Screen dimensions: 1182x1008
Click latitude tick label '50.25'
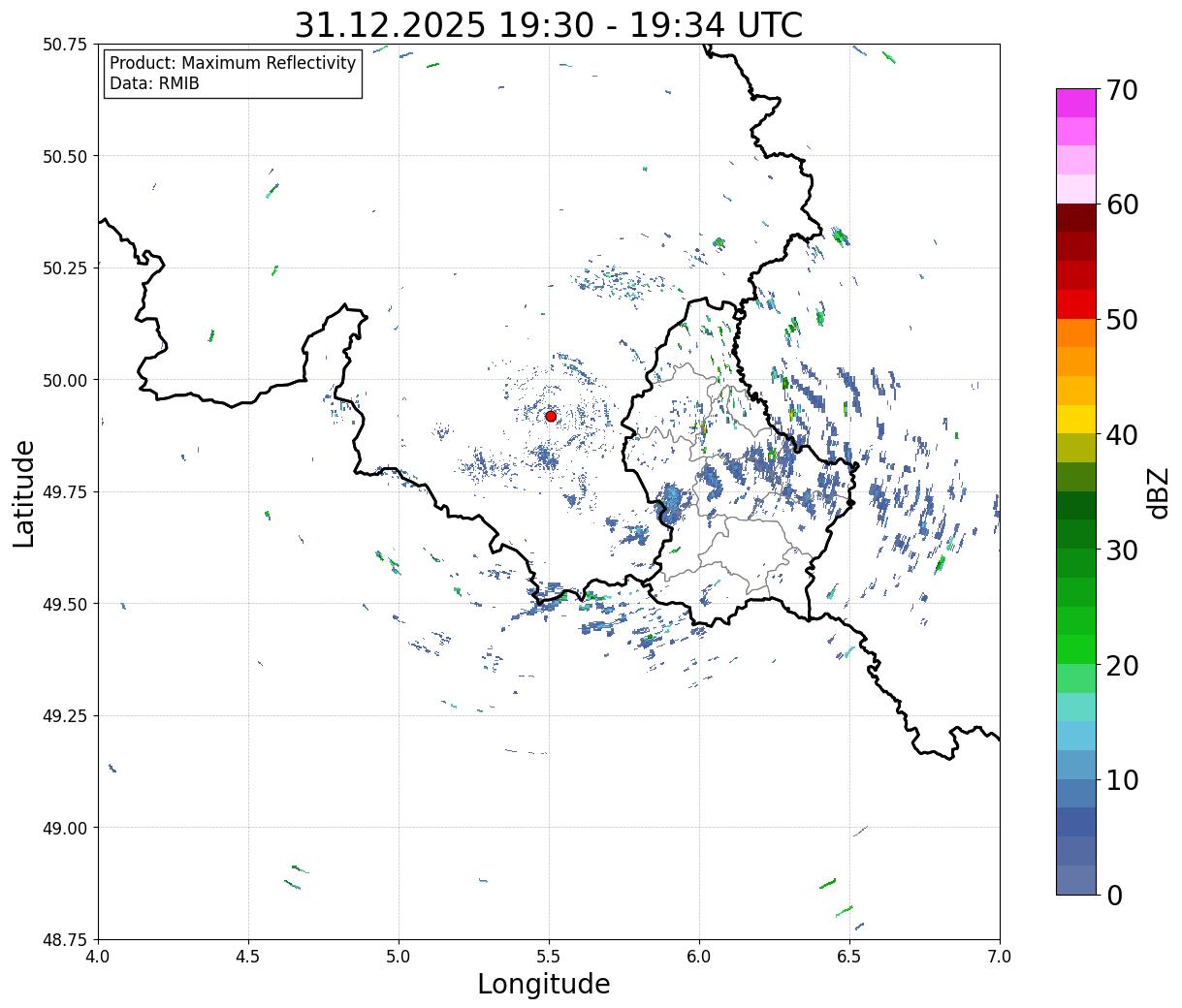click(x=65, y=268)
